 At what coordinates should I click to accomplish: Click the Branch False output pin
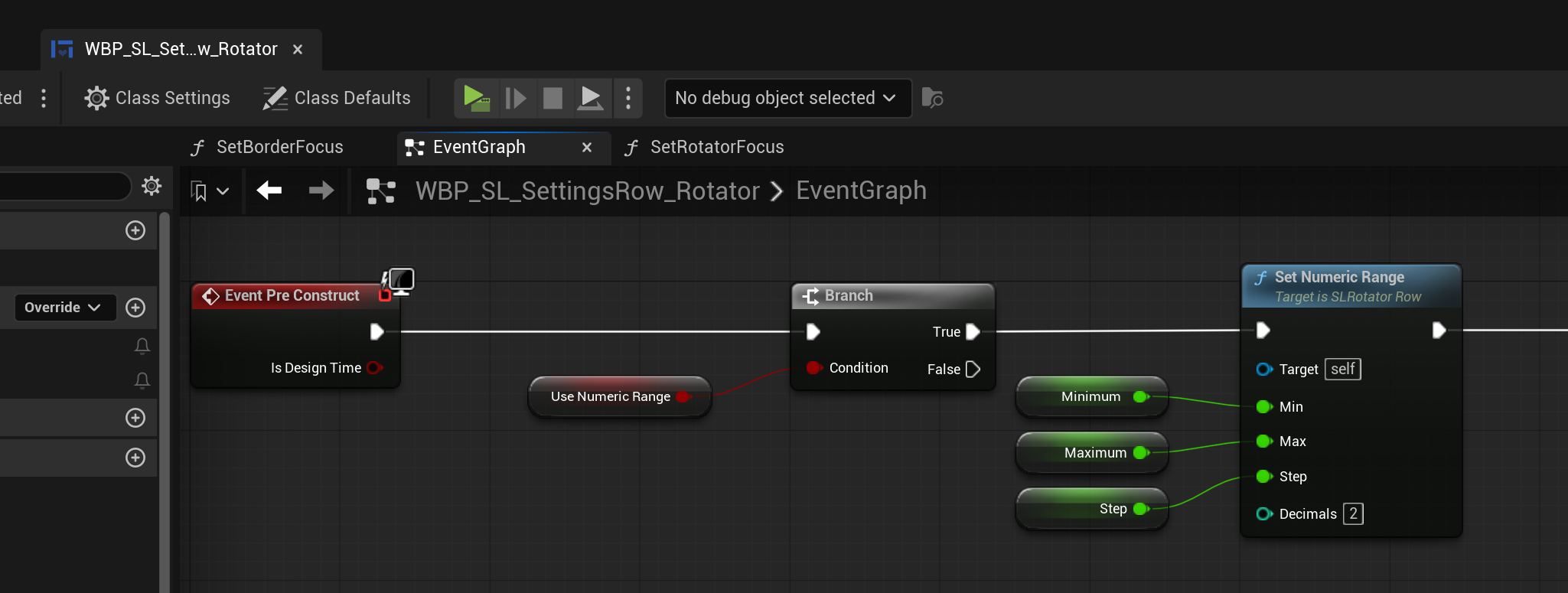(973, 370)
